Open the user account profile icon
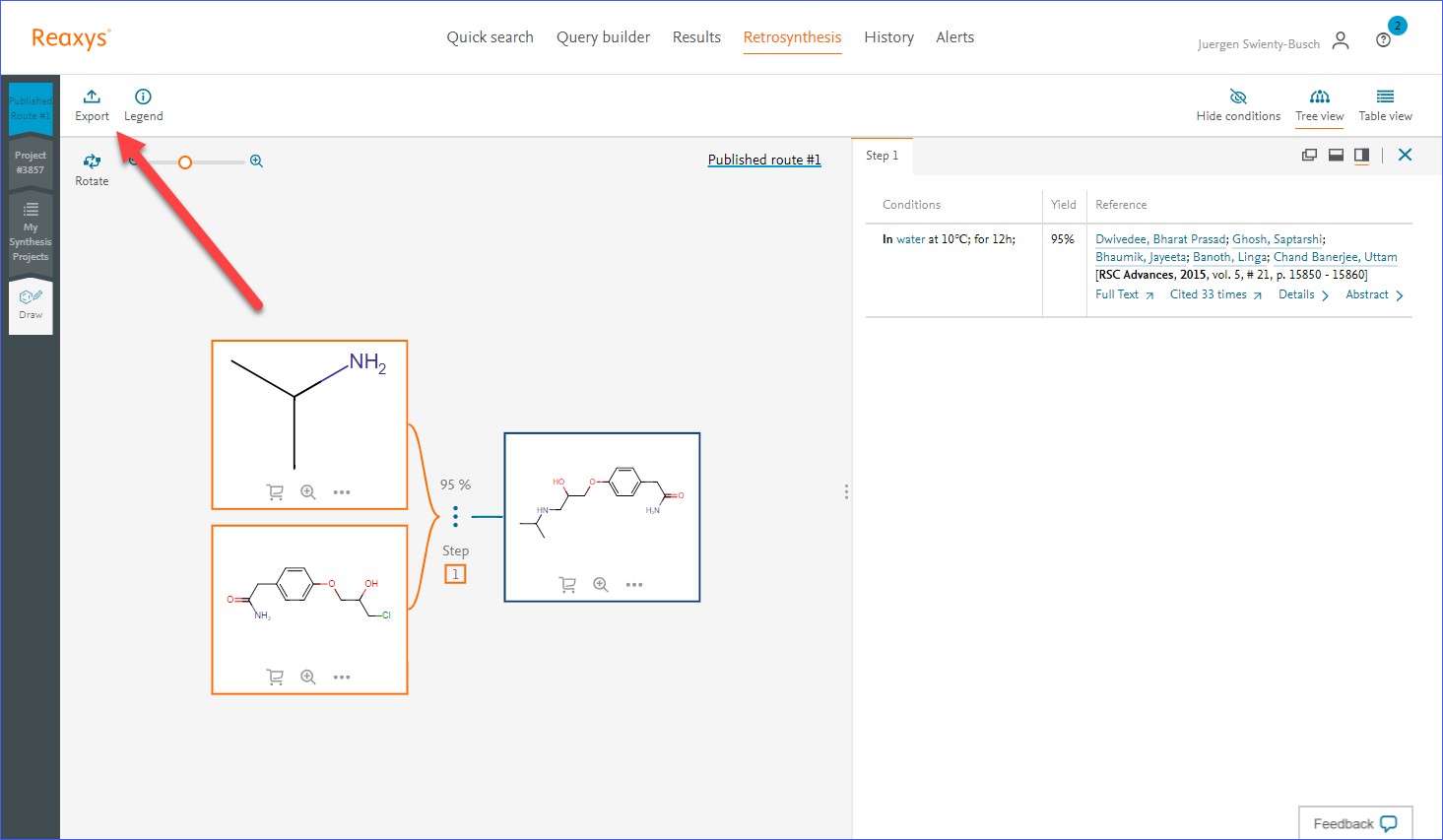The image size is (1443, 840). tap(1341, 40)
